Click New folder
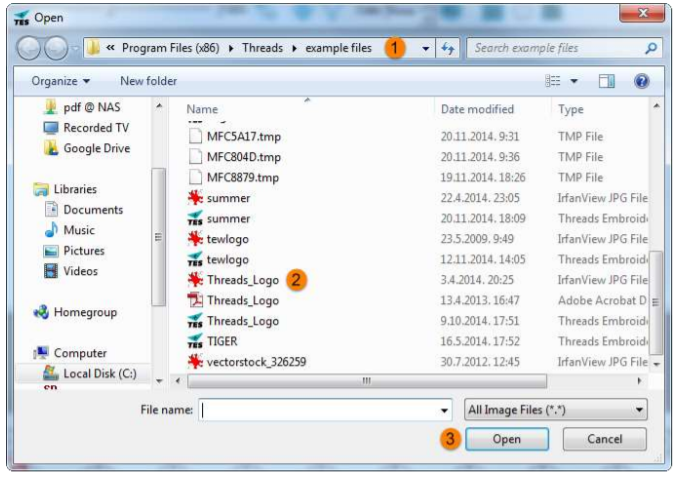681x480 pixels. point(149,81)
